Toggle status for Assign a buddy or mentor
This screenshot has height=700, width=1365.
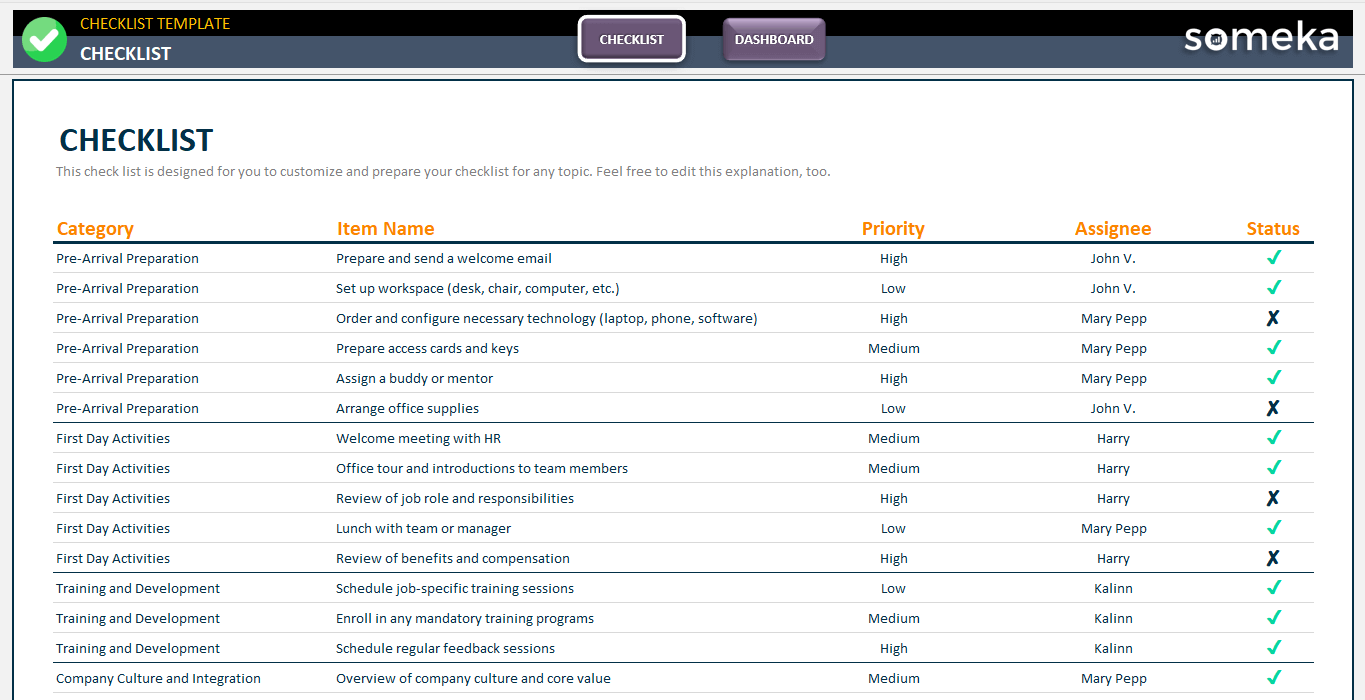(1273, 378)
